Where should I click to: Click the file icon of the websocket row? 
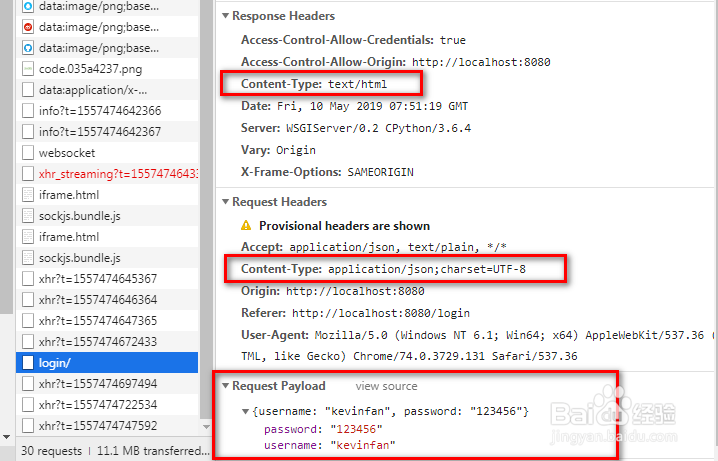click(28, 153)
